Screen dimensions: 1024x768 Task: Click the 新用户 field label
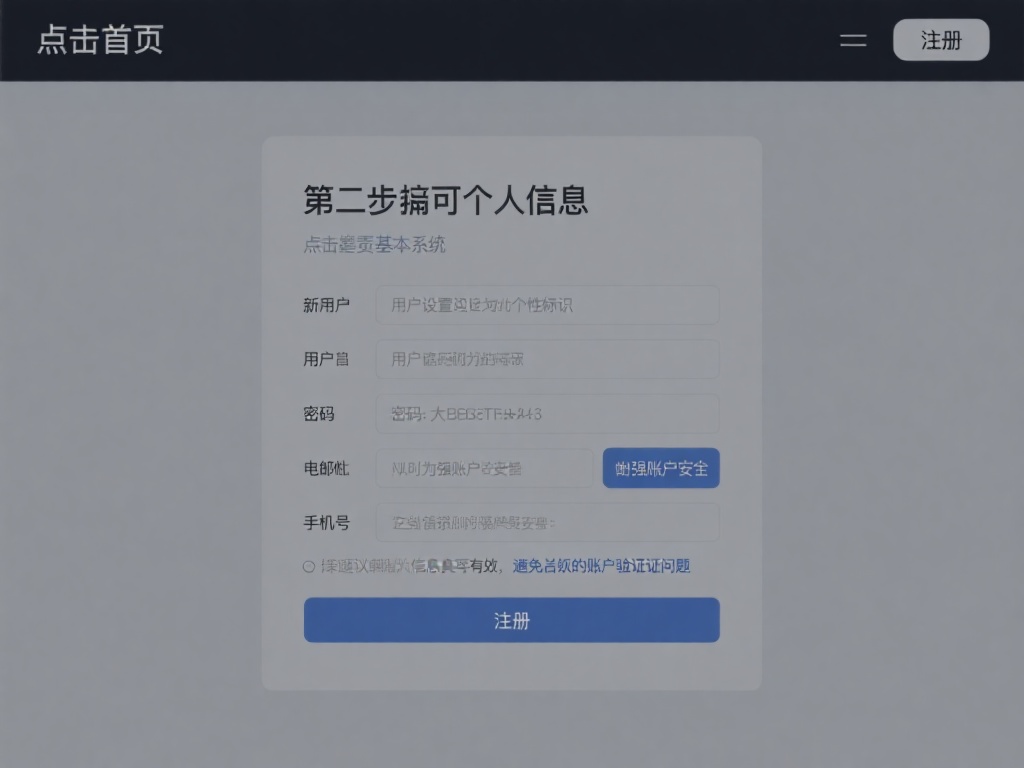click(x=326, y=305)
